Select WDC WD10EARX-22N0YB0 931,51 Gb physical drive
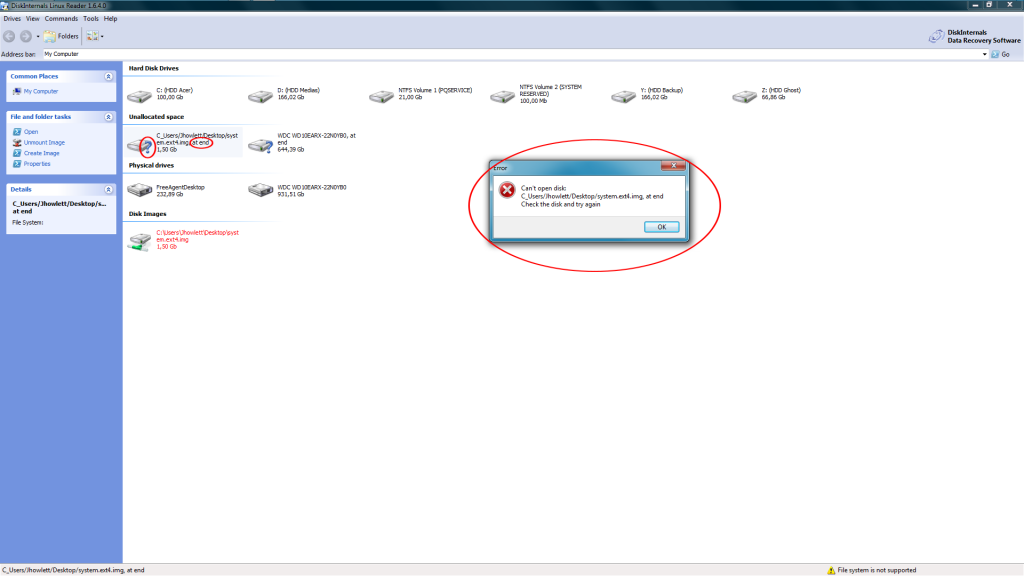The height and width of the screenshot is (576, 1024). pyautogui.click(x=260, y=190)
